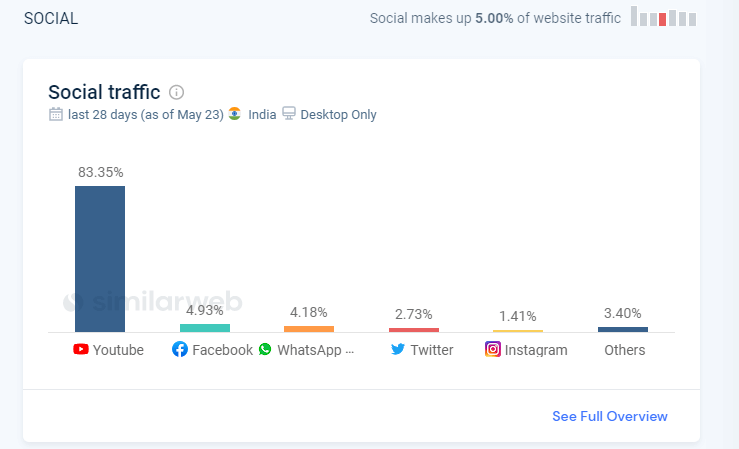739x449 pixels.
Task: Select the Youtube 83.35% bar
Action: point(100,259)
